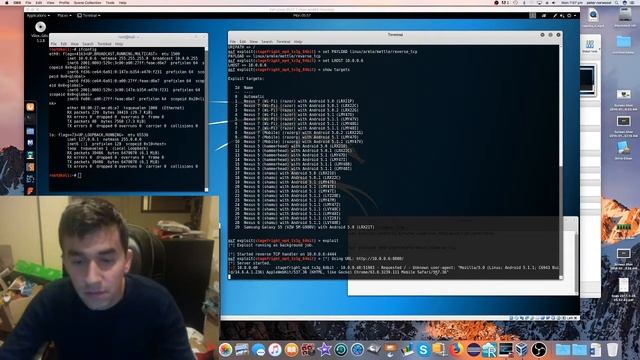
Task: Open blue folder on macOS desktop
Action: point(623,42)
